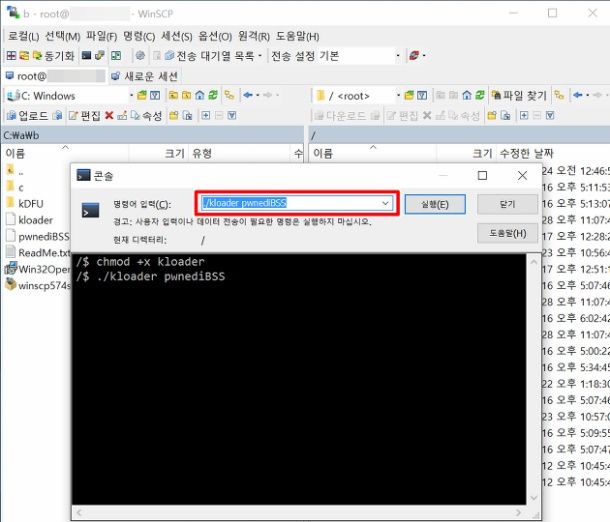Image resolution: width=610 pixels, height=522 pixels.
Task: Click the 실행(E) execute button
Action: tap(435, 204)
